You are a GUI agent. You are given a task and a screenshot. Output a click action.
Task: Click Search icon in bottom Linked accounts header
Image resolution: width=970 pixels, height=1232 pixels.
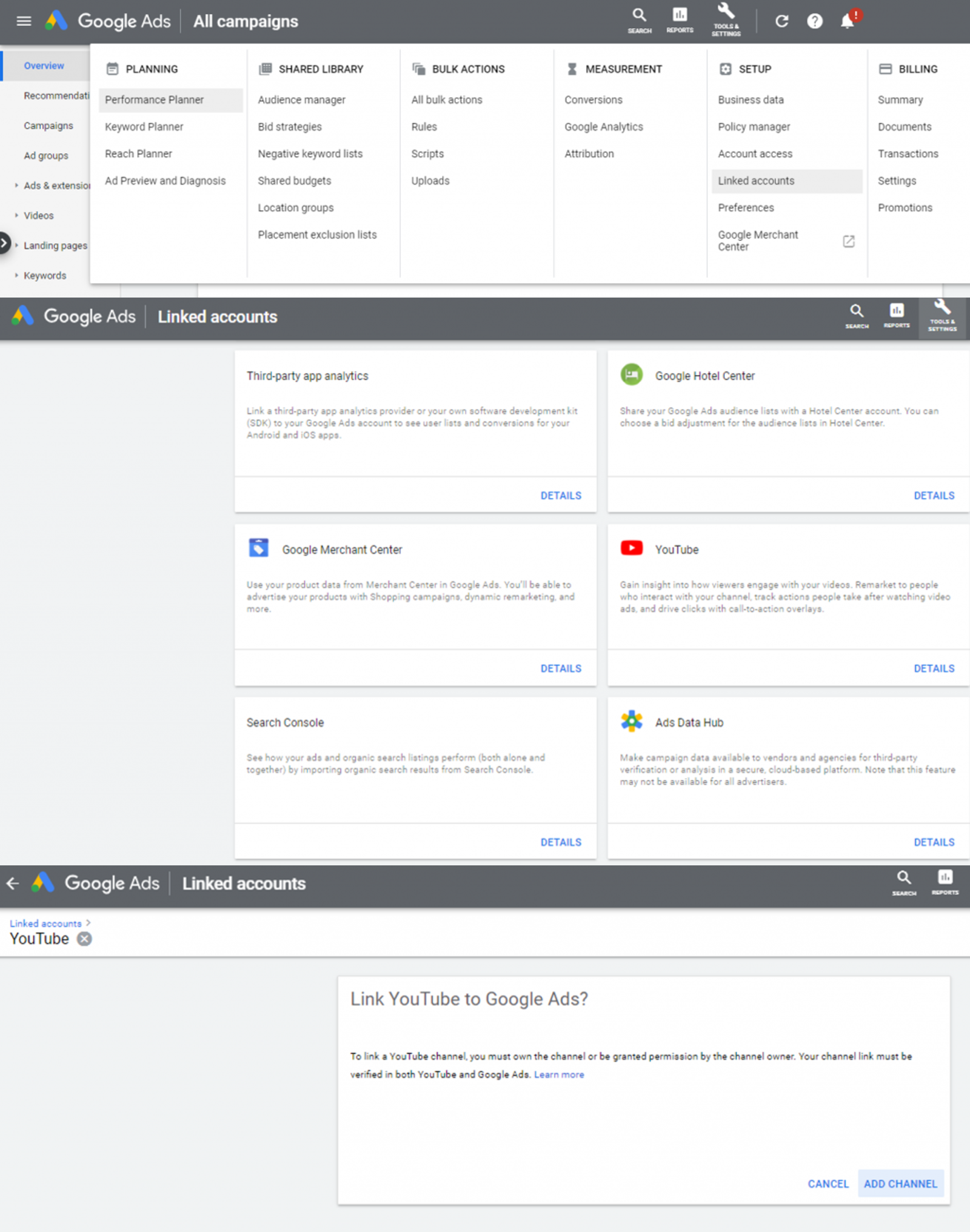904,883
